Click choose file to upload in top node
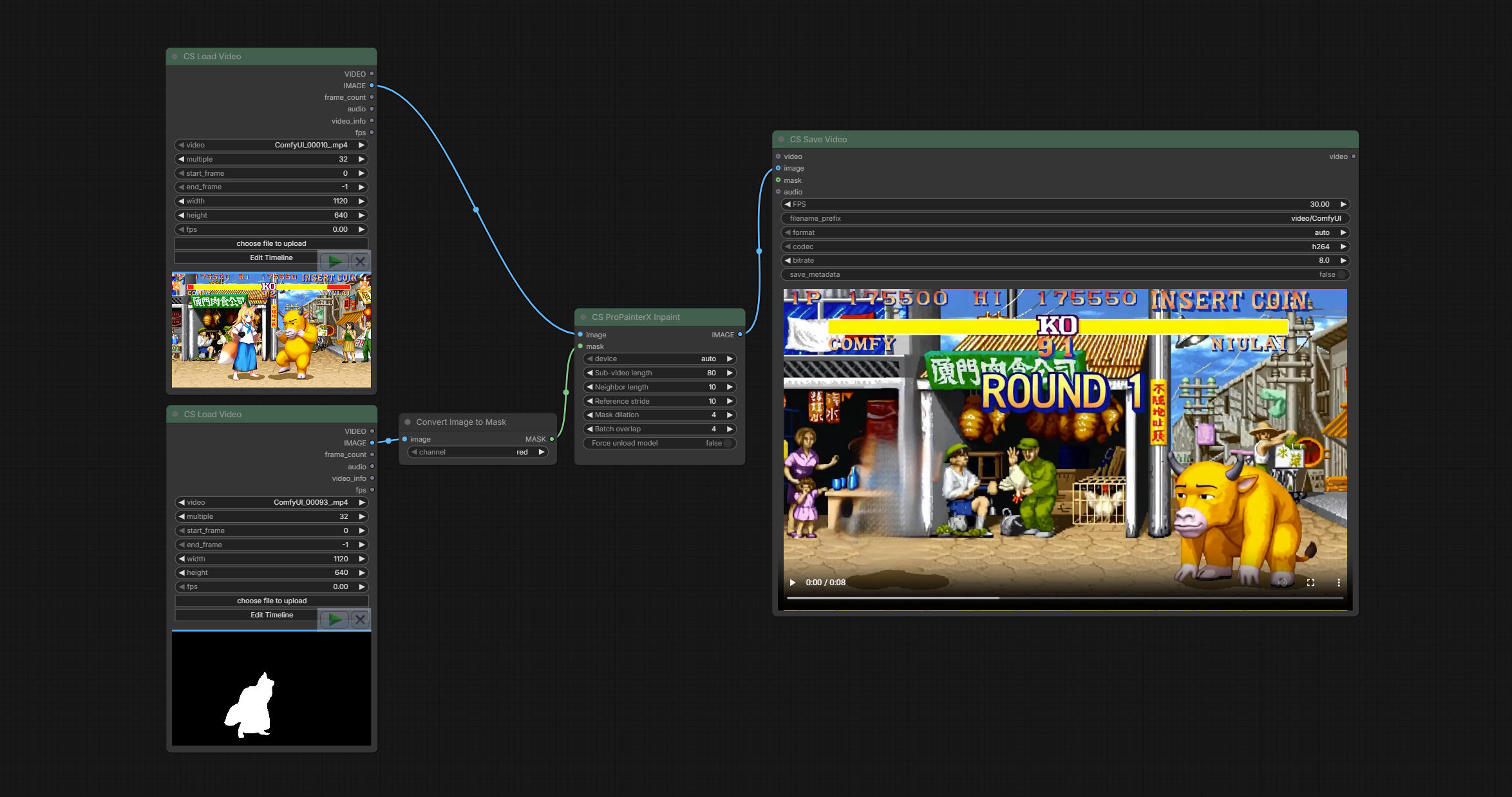 coord(271,243)
